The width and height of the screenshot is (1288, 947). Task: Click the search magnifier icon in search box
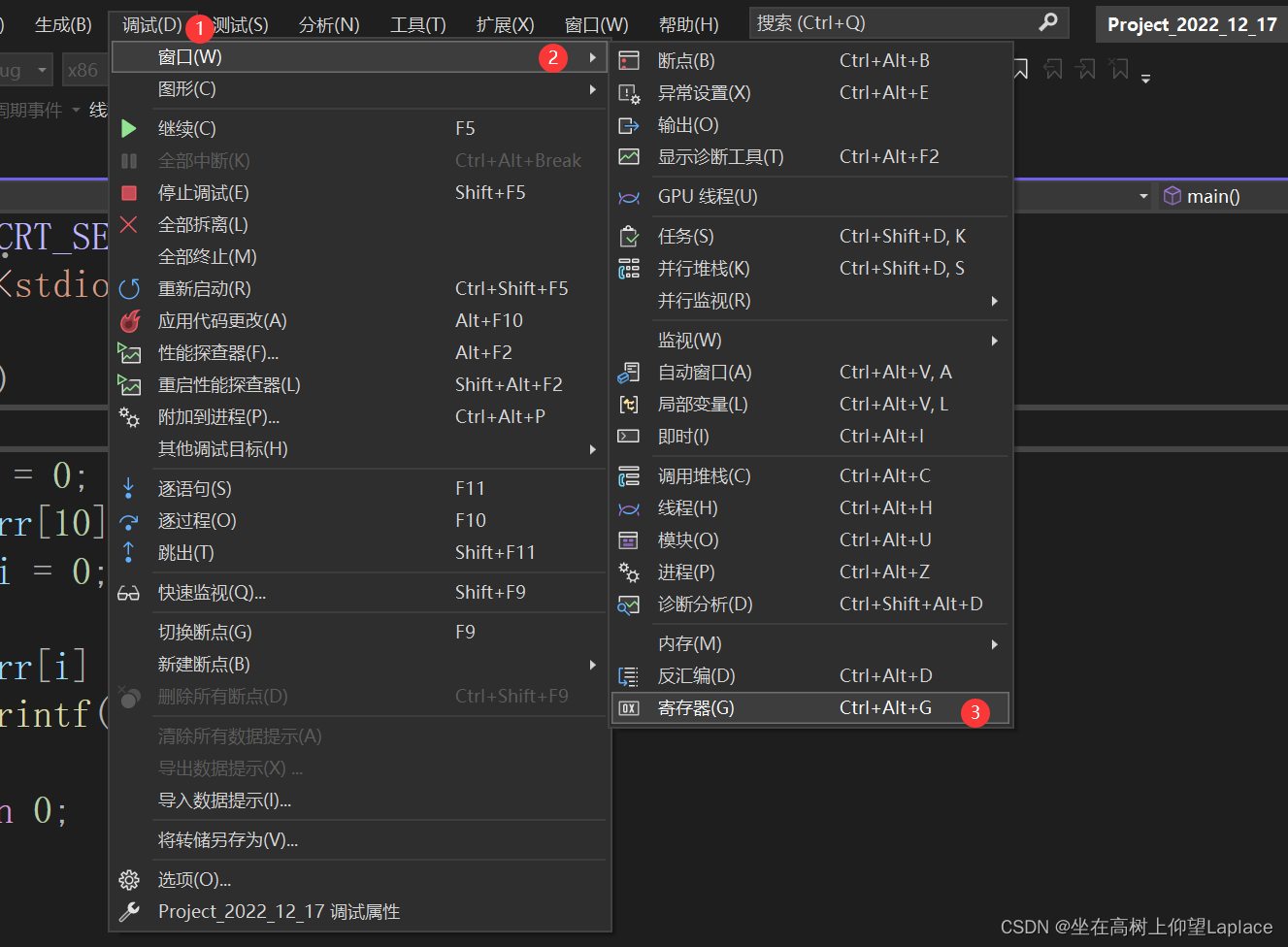point(1048,21)
